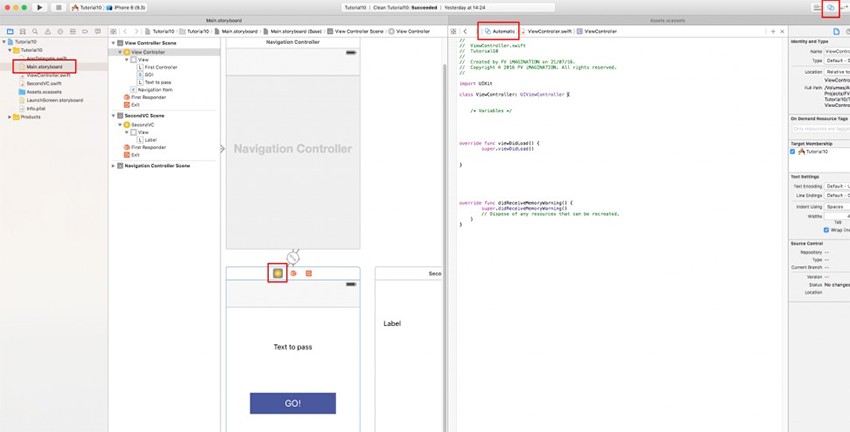Image resolution: width=850 pixels, height=432 pixels.
Task: Collapse View Controller Scene in outline
Action: point(114,43)
